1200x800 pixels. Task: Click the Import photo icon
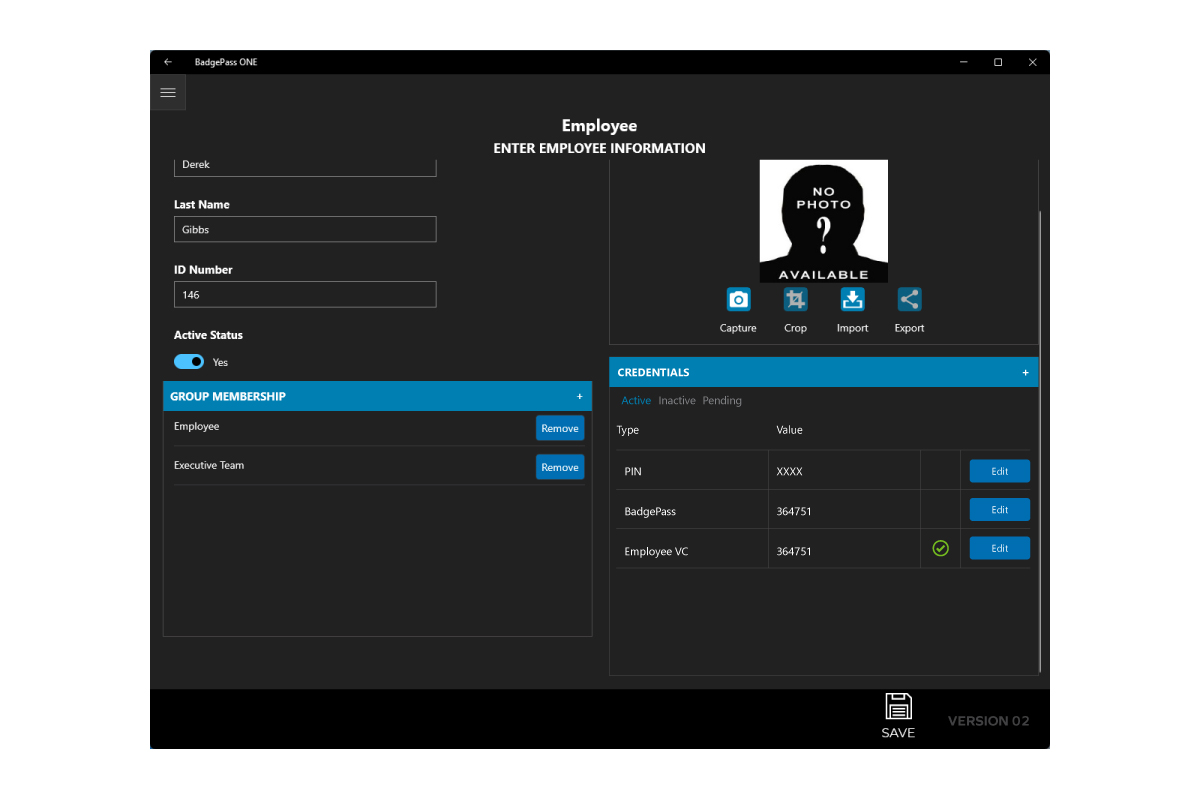click(x=852, y=299)
